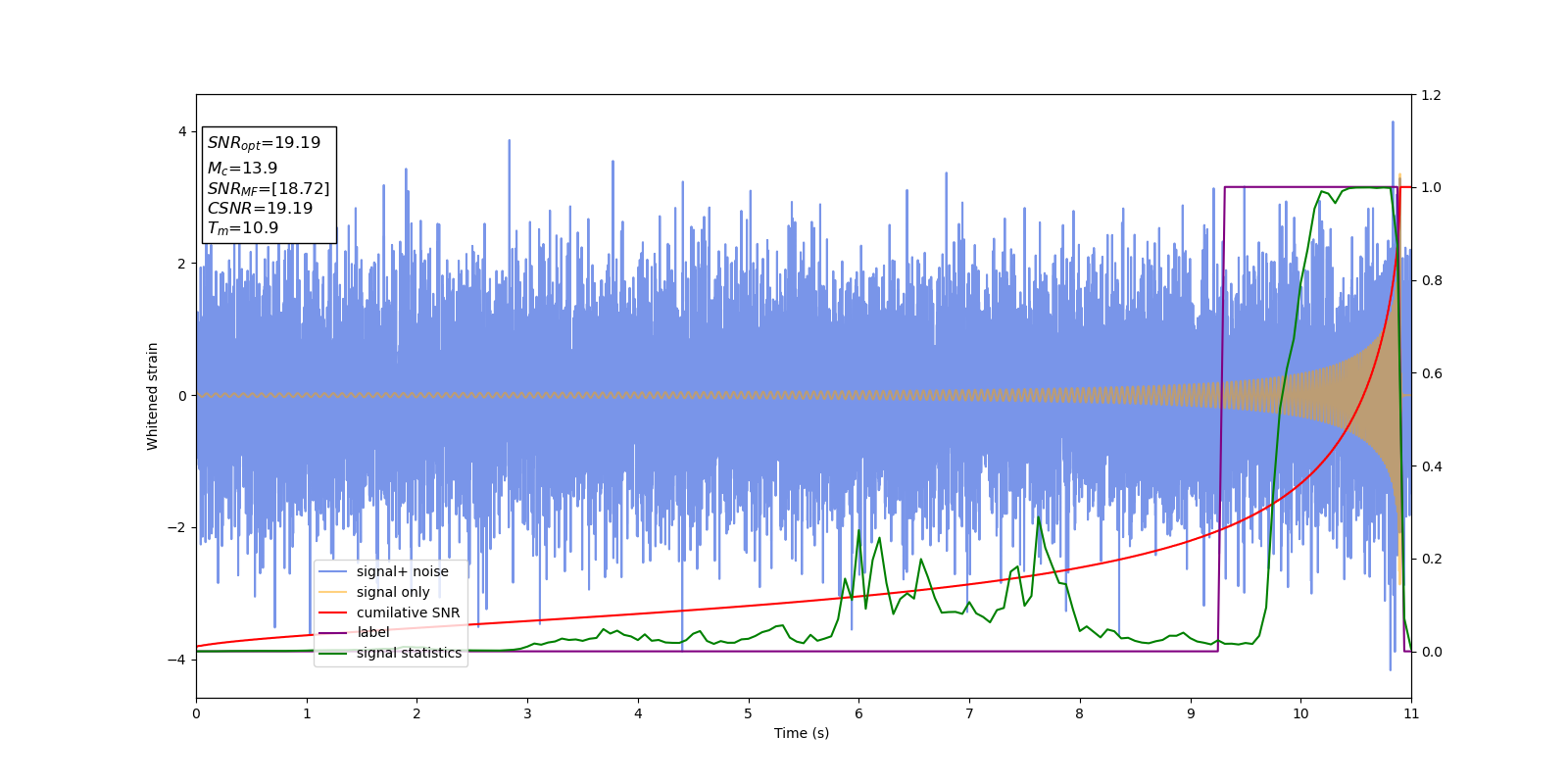Screen dimensions: 1568x784
Task: Click the x-axis tick label 5
Action: click(748, 713)
